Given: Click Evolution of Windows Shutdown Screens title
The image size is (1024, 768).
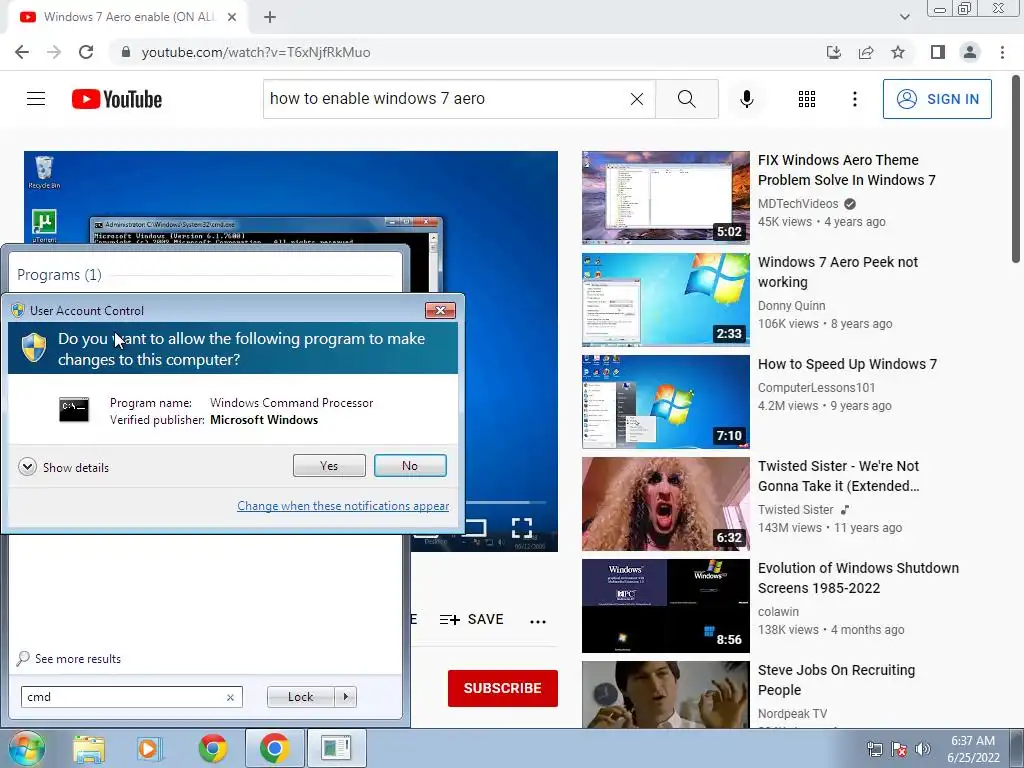Looking at the screenshot, I should point(858,578).
